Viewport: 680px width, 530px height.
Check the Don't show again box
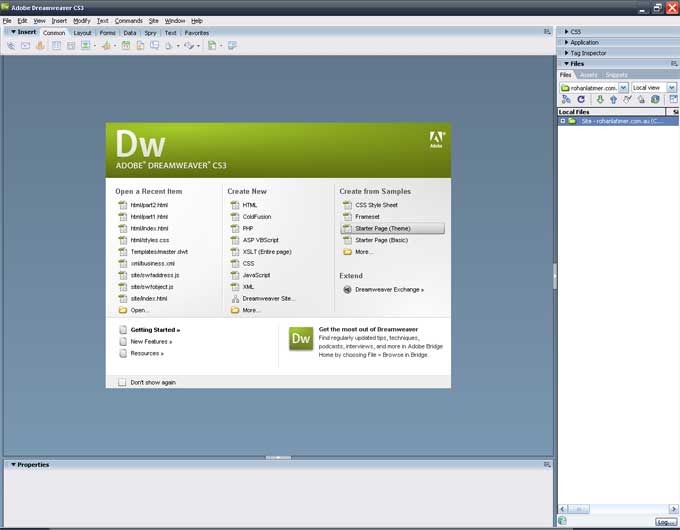coord(122,382)
